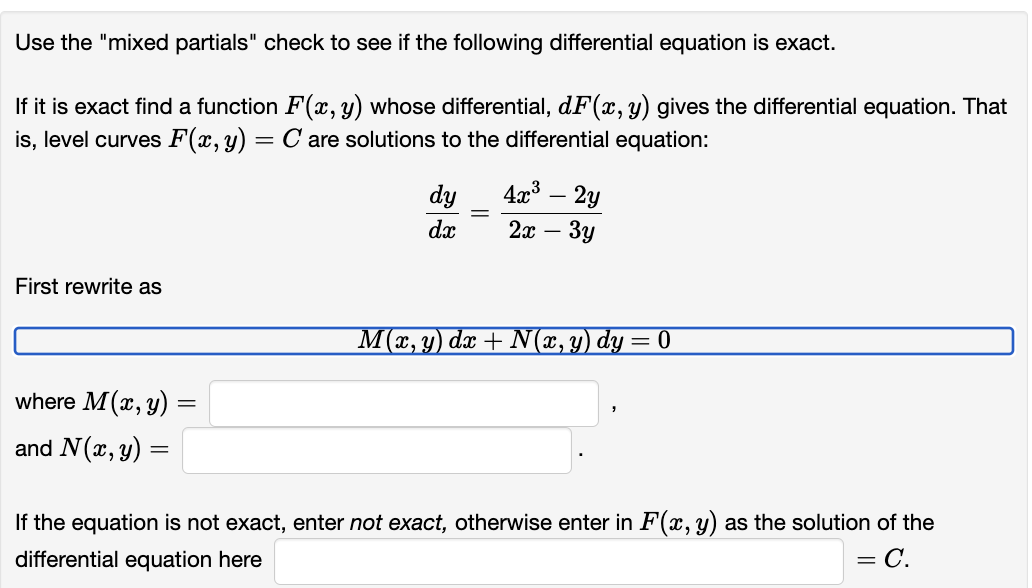The image size is (1032, 588).
Task: Click the "differential equation here" label
Action: (x=138, y=560)
